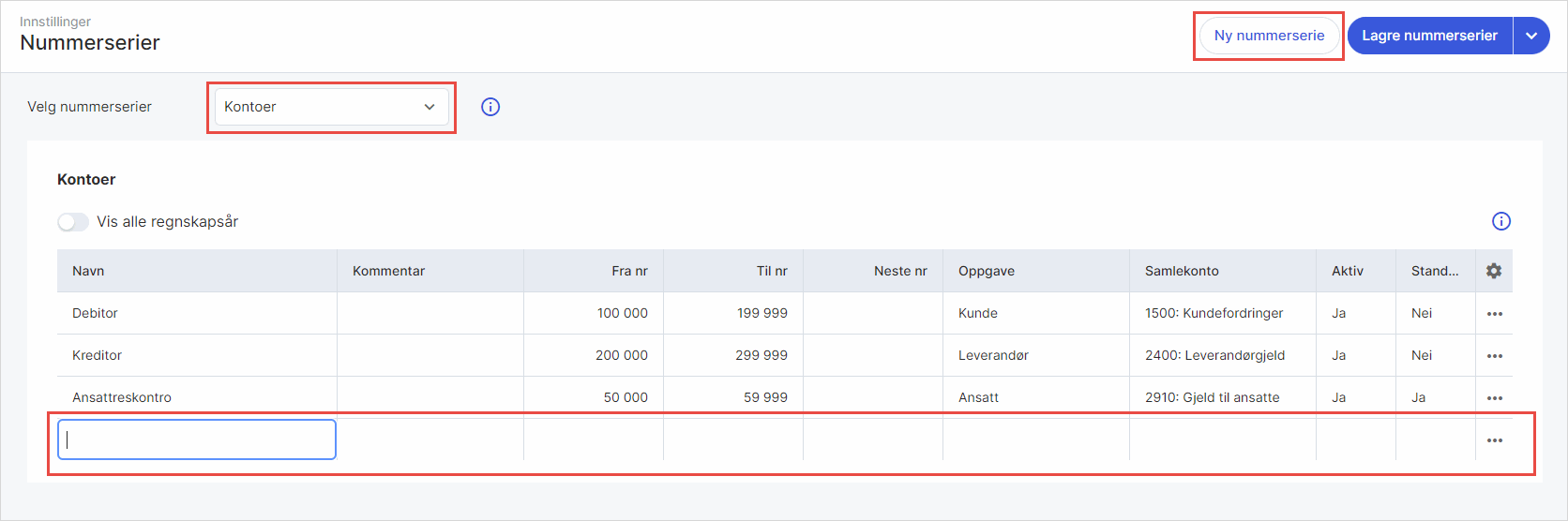Image resolution: width=1568 pixels, height=521 pixels.
Task: Open table column settings gear icon
Action: coord(1494,271)
